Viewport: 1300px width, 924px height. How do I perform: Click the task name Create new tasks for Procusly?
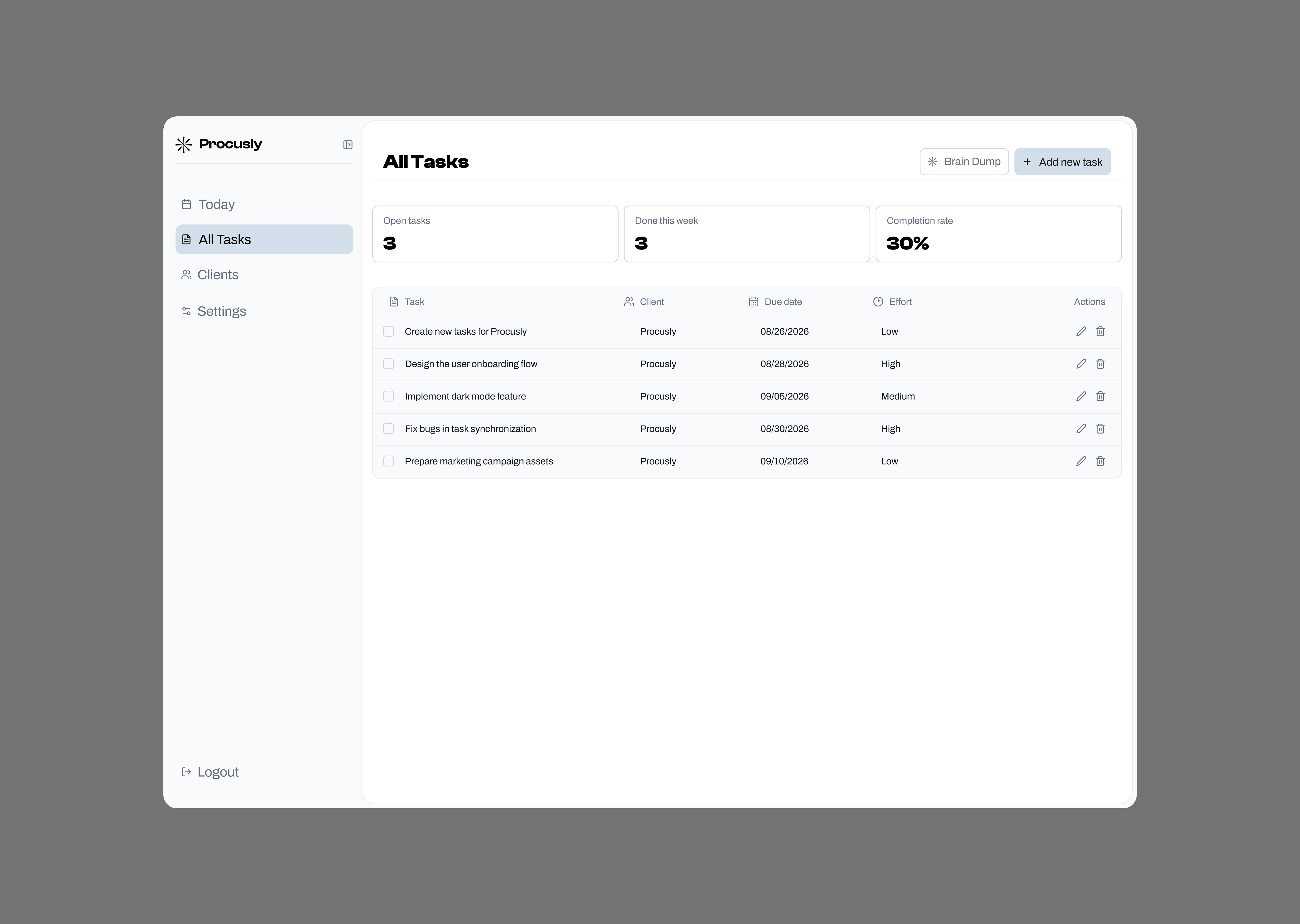point(466,332)
